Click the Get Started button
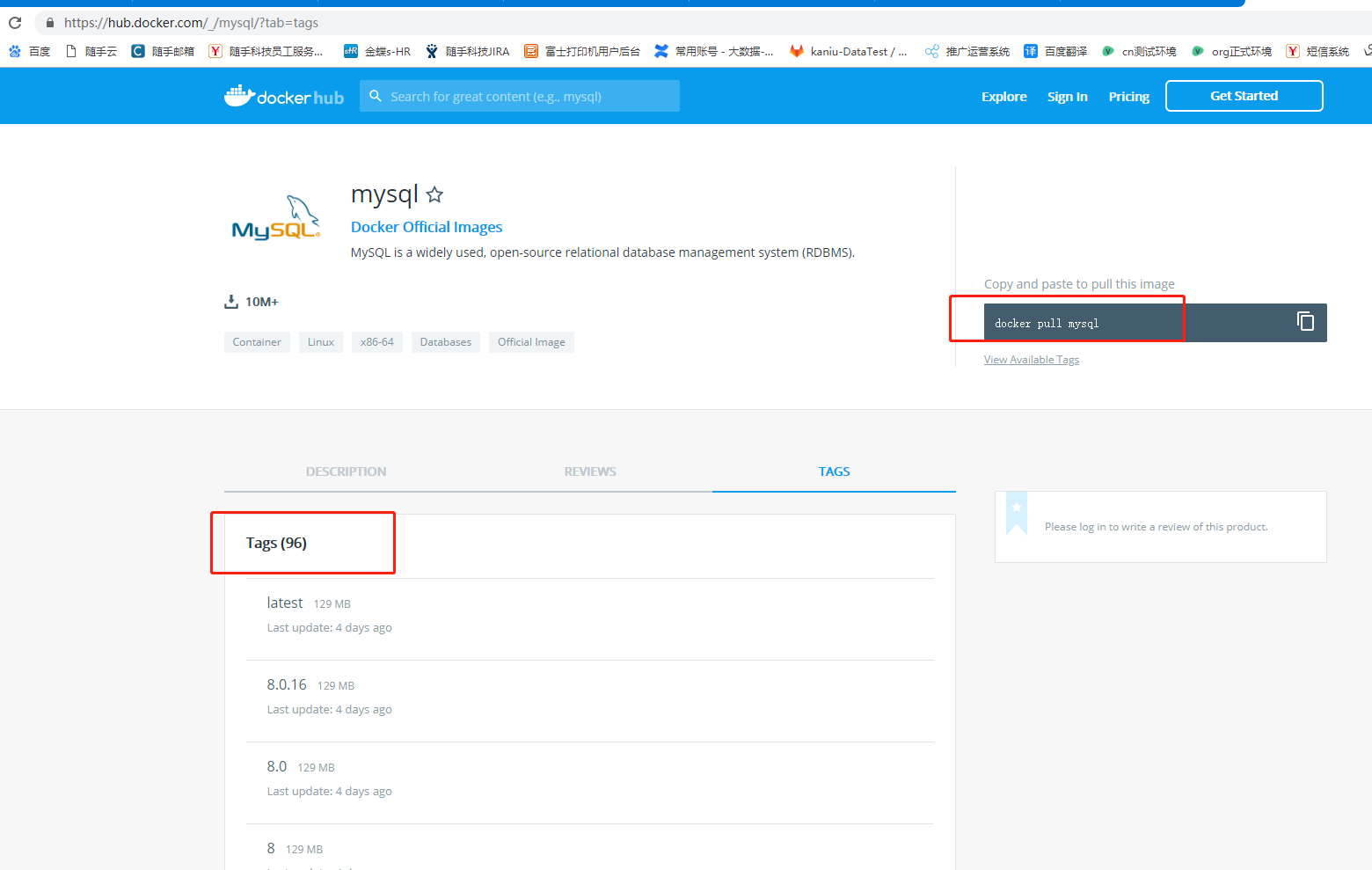Screen dimensions: 1372x870 click(x=1244, y=96)
